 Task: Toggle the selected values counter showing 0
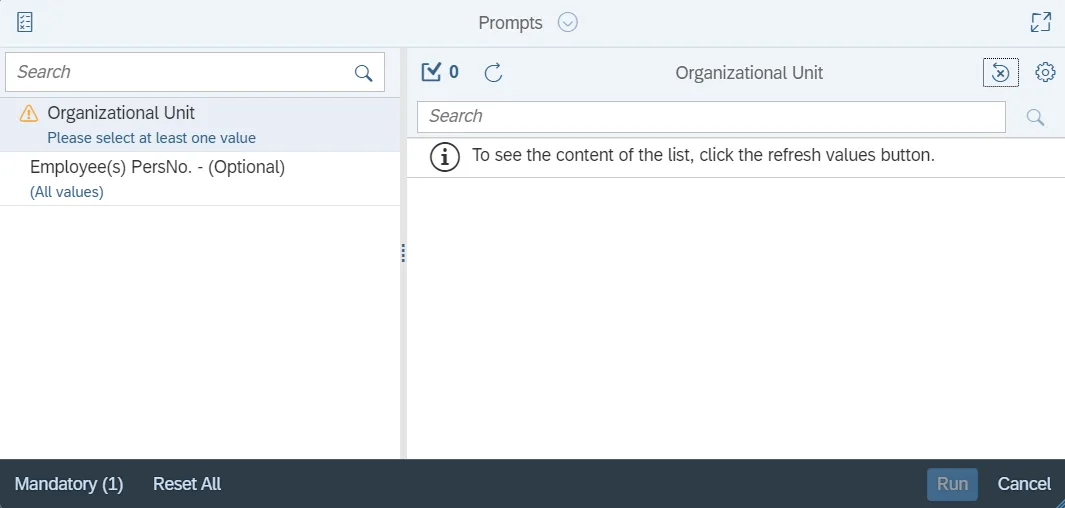440,72
